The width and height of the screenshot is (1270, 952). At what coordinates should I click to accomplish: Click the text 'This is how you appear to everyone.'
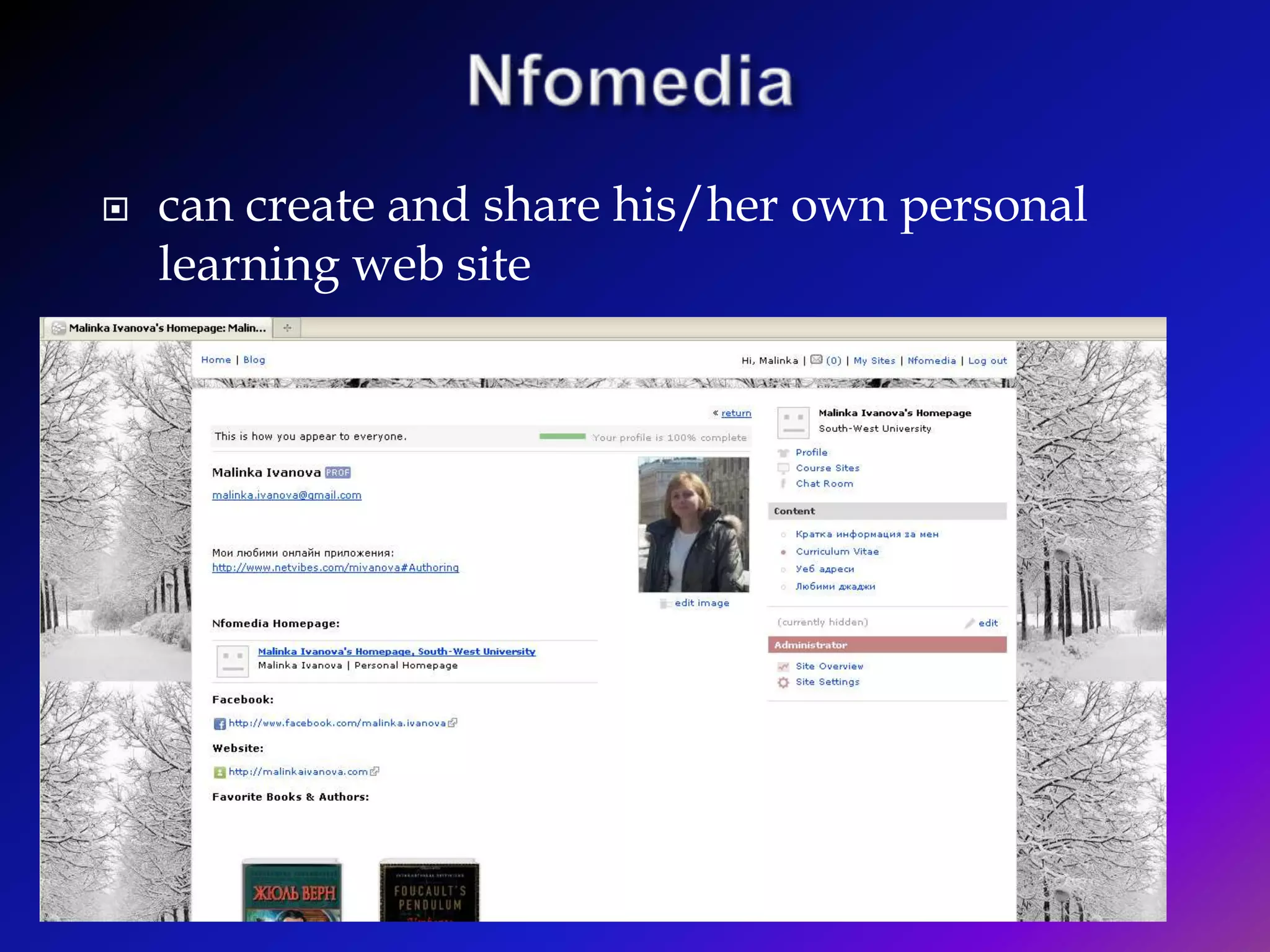(x=311, y=436)
